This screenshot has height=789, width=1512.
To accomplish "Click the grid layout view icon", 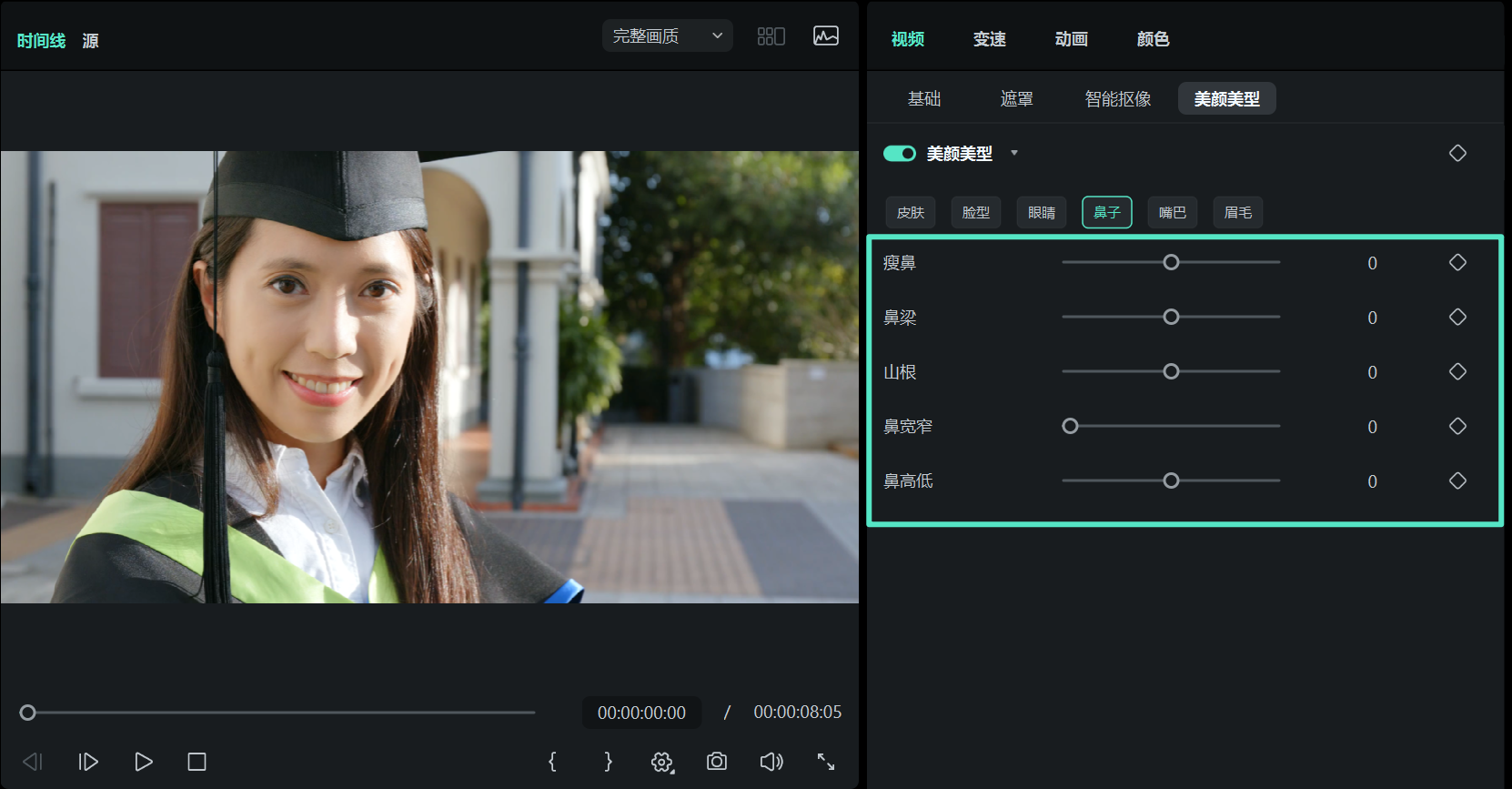I will [771, 36].
